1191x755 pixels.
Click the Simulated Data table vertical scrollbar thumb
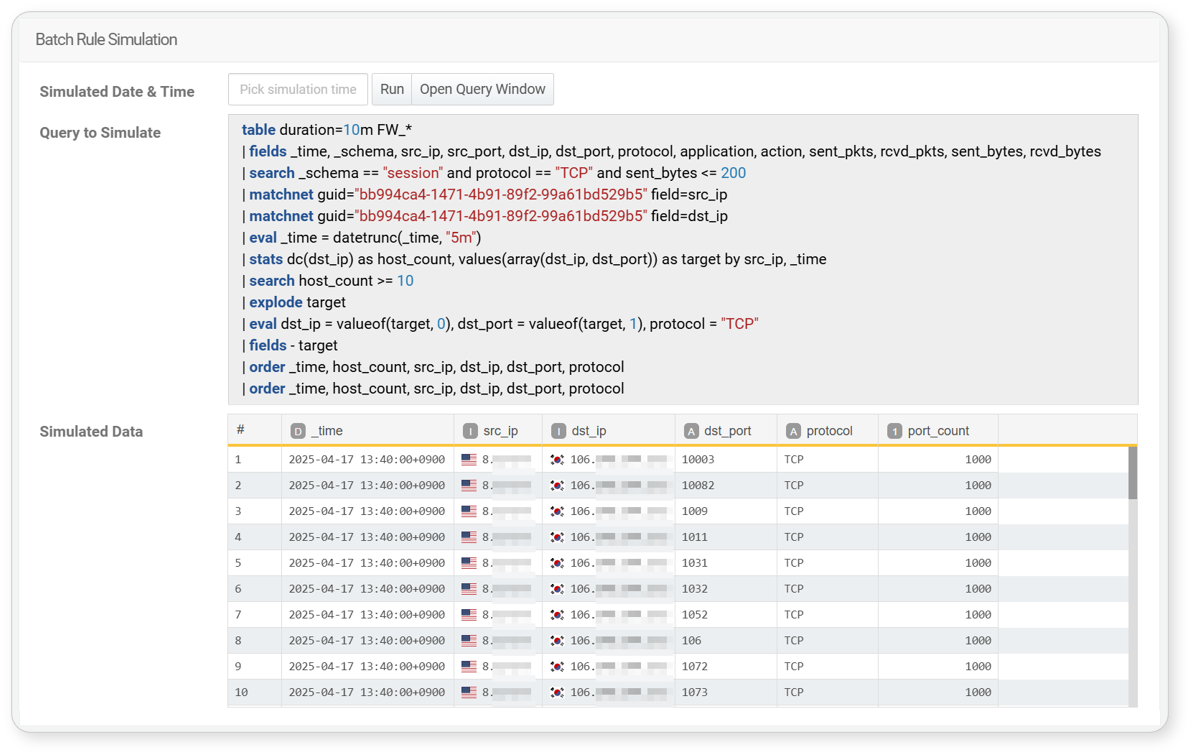(1133, 472)
